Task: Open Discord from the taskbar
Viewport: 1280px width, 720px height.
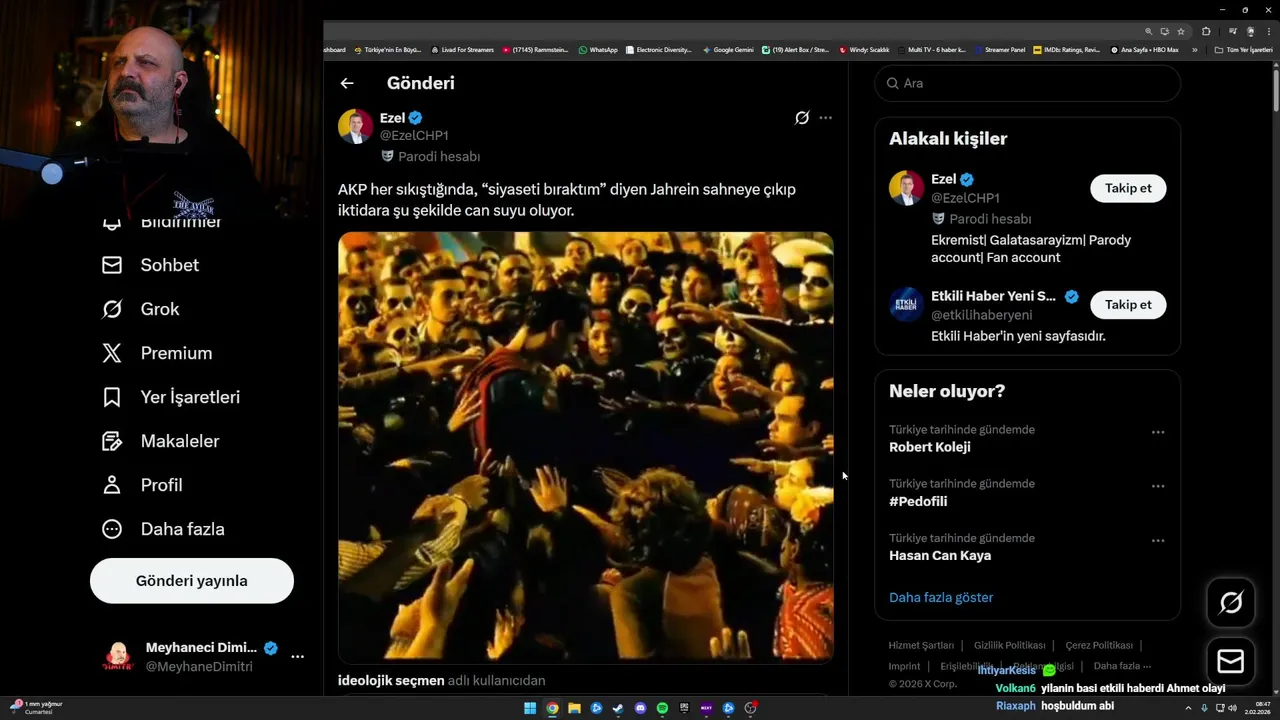Action: tap(641, 708)
